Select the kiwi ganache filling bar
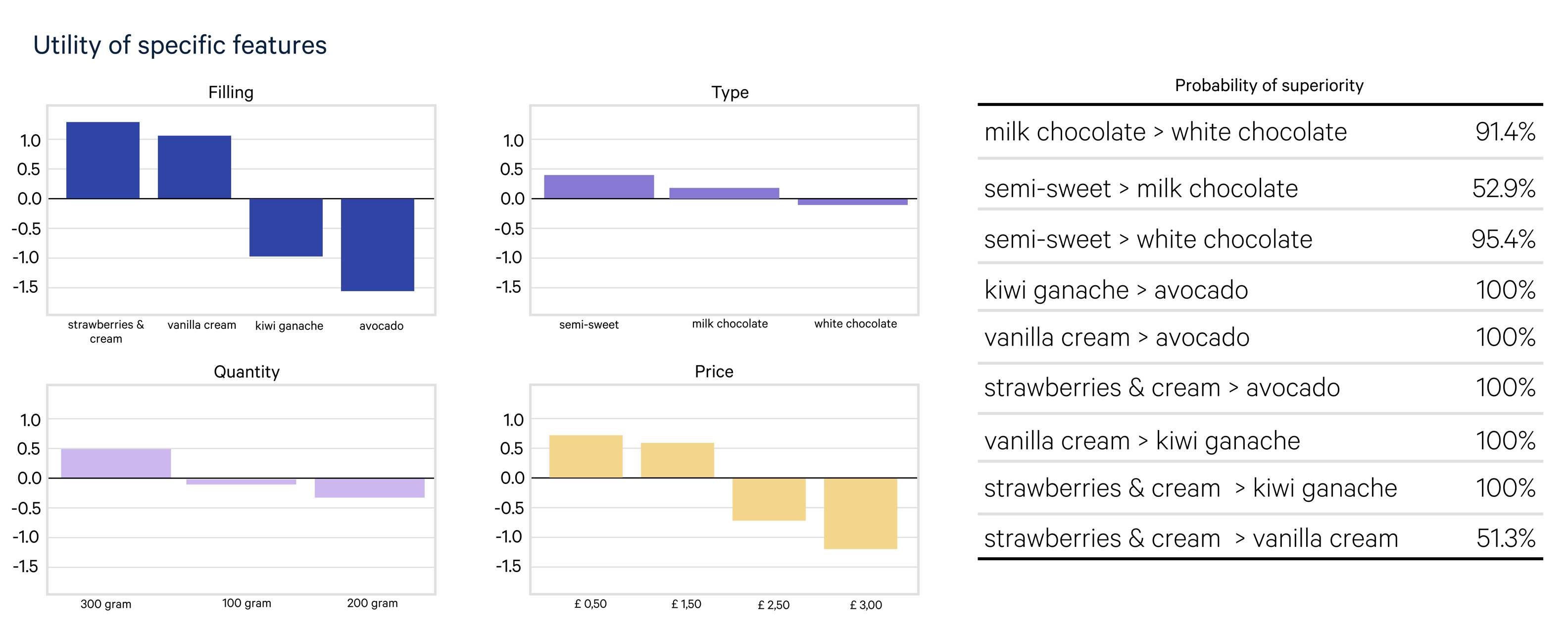 (x=286, y=227)
